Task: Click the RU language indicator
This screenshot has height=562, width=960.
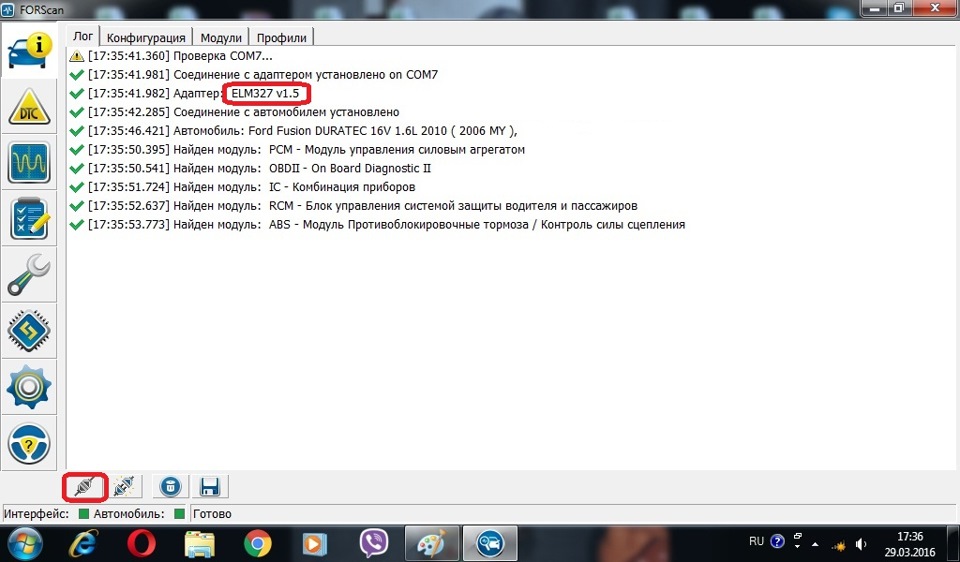Action: point(757,541)
